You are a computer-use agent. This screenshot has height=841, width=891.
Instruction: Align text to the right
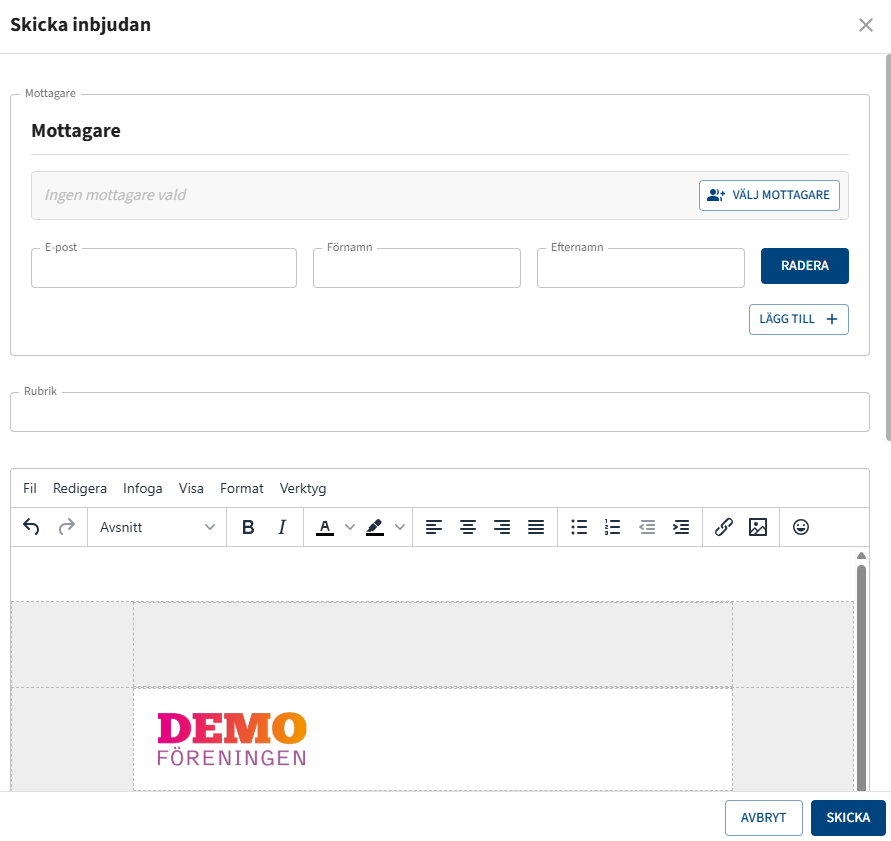tap(502, 527)
